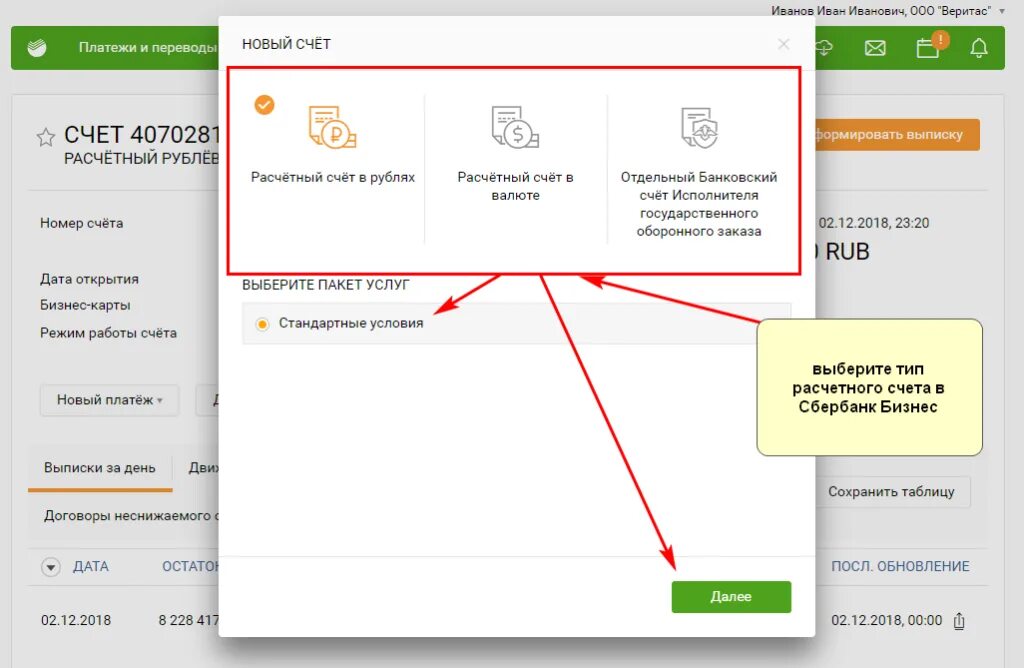This screenshot has height=668, width=1024.
Task: Click the 02.12.2018, 00:00 update time cell
Action: click(886, 620)
